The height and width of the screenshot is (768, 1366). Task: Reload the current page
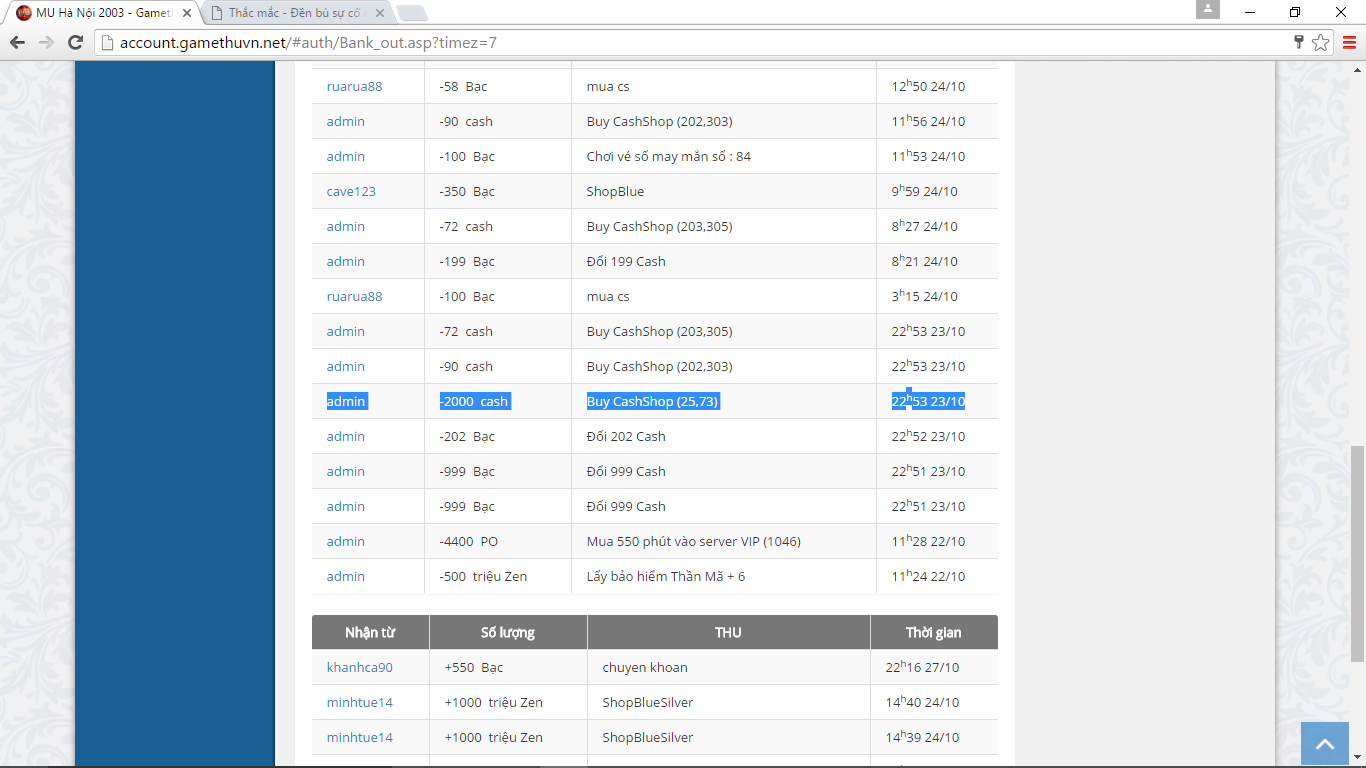[x=75, y=42]
